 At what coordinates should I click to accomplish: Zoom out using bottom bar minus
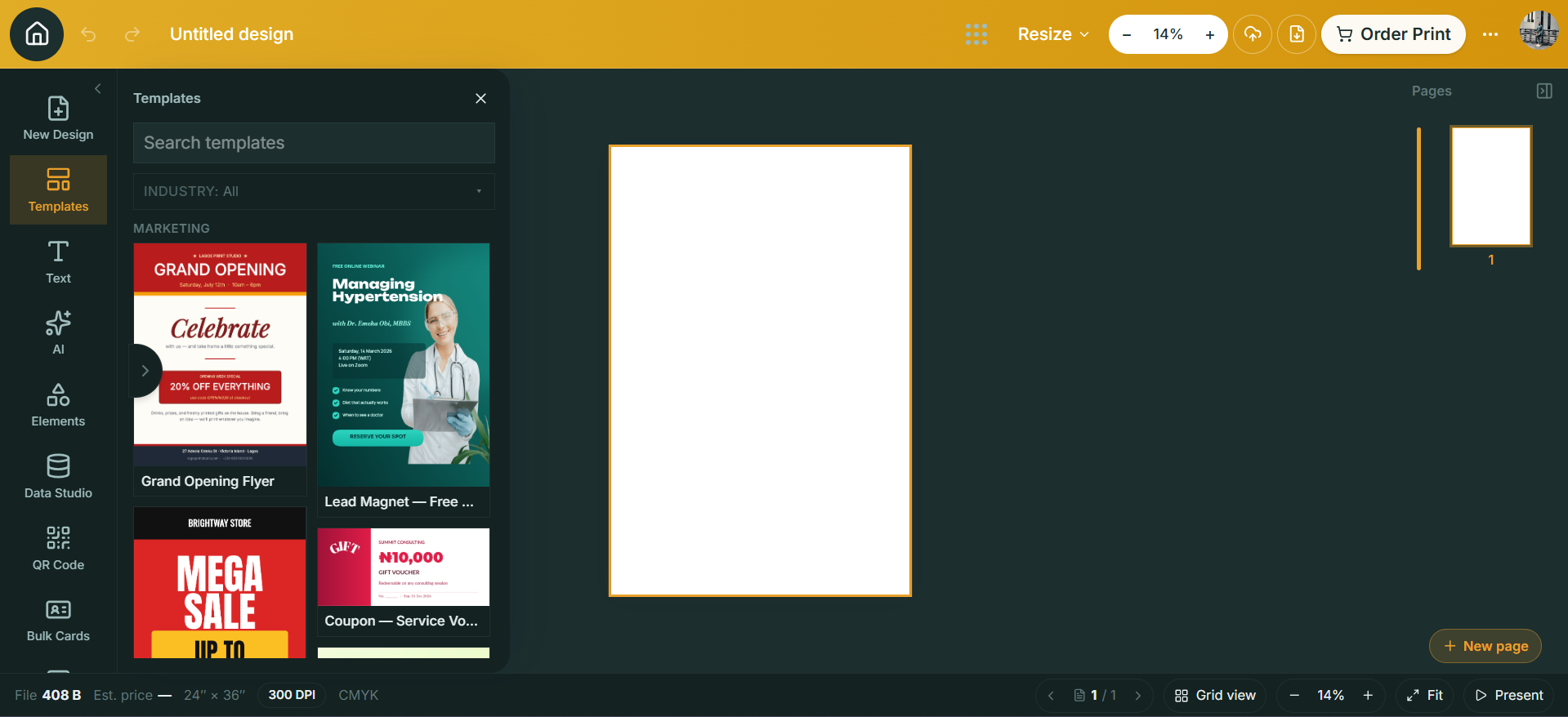[x=1294, y=695]
